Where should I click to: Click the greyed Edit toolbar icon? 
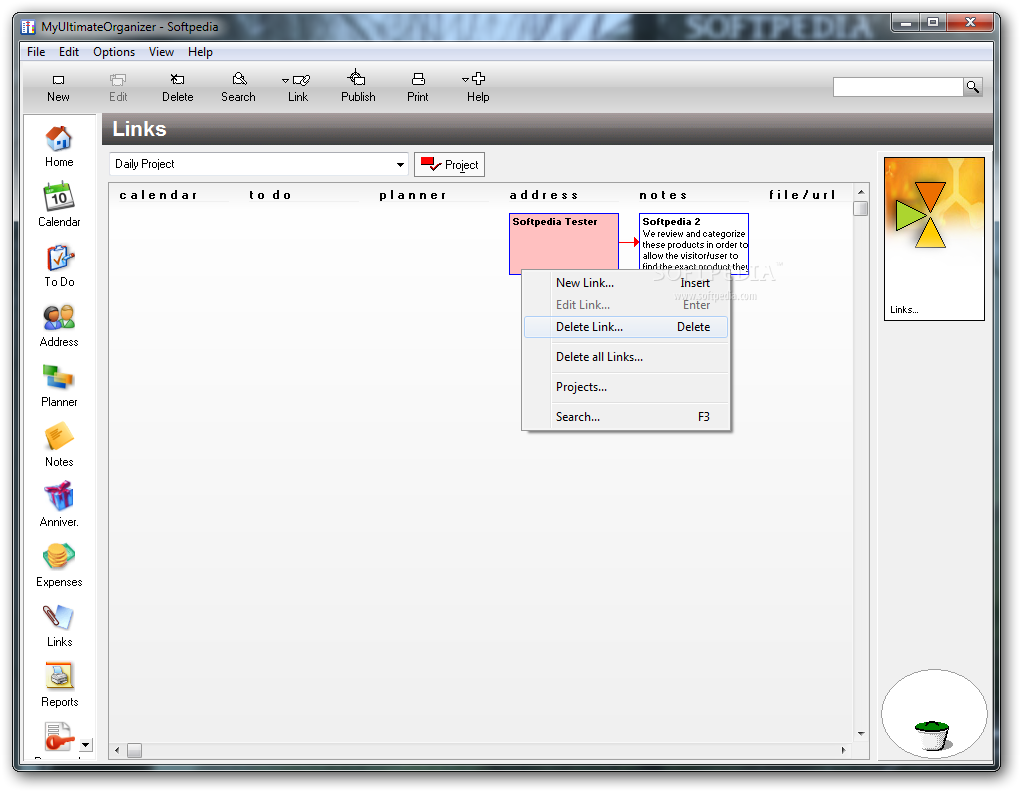pyautogui.click(x=118, y=87)
